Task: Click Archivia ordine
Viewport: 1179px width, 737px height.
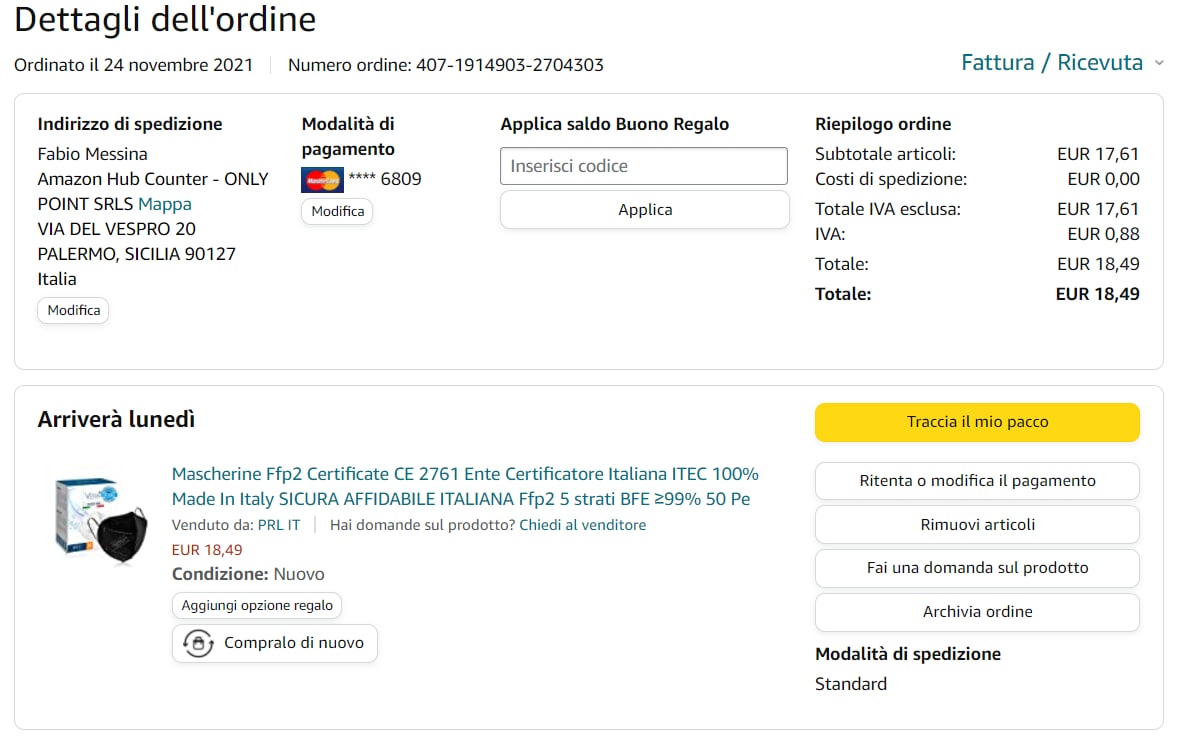Action: 977,612
